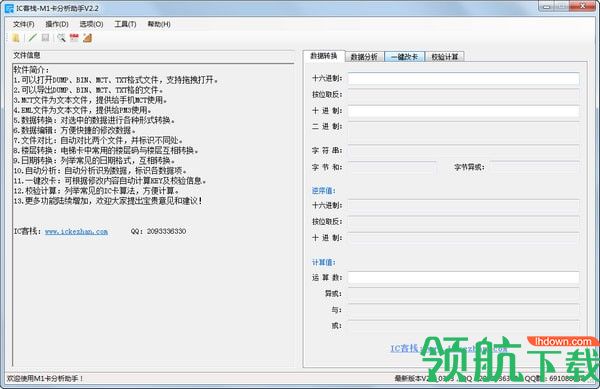The image size is (600, 389).
Task: Open the 操作(D) menu
Action: [57, 24]
